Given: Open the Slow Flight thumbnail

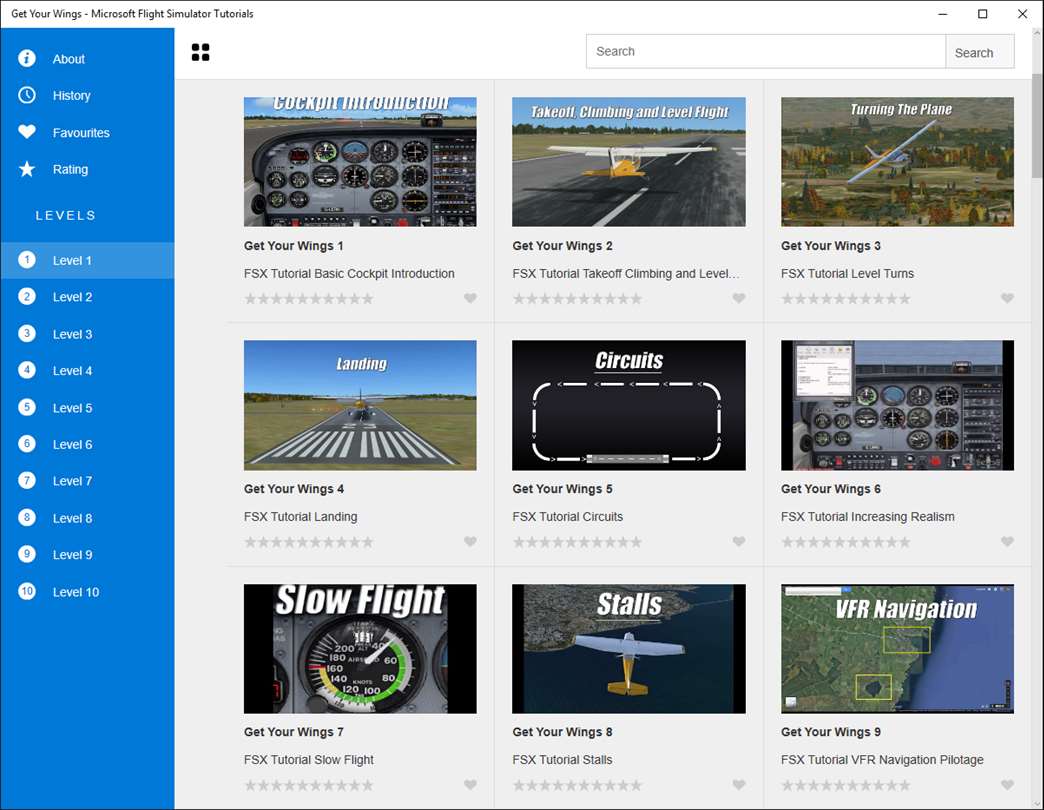Looking at the screenshot, I should click(x=360, y=649).
